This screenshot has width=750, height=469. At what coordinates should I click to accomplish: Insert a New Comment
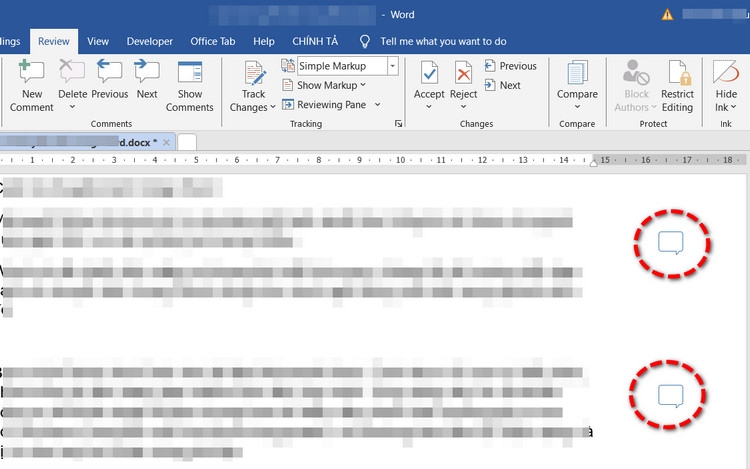[32, 86]
